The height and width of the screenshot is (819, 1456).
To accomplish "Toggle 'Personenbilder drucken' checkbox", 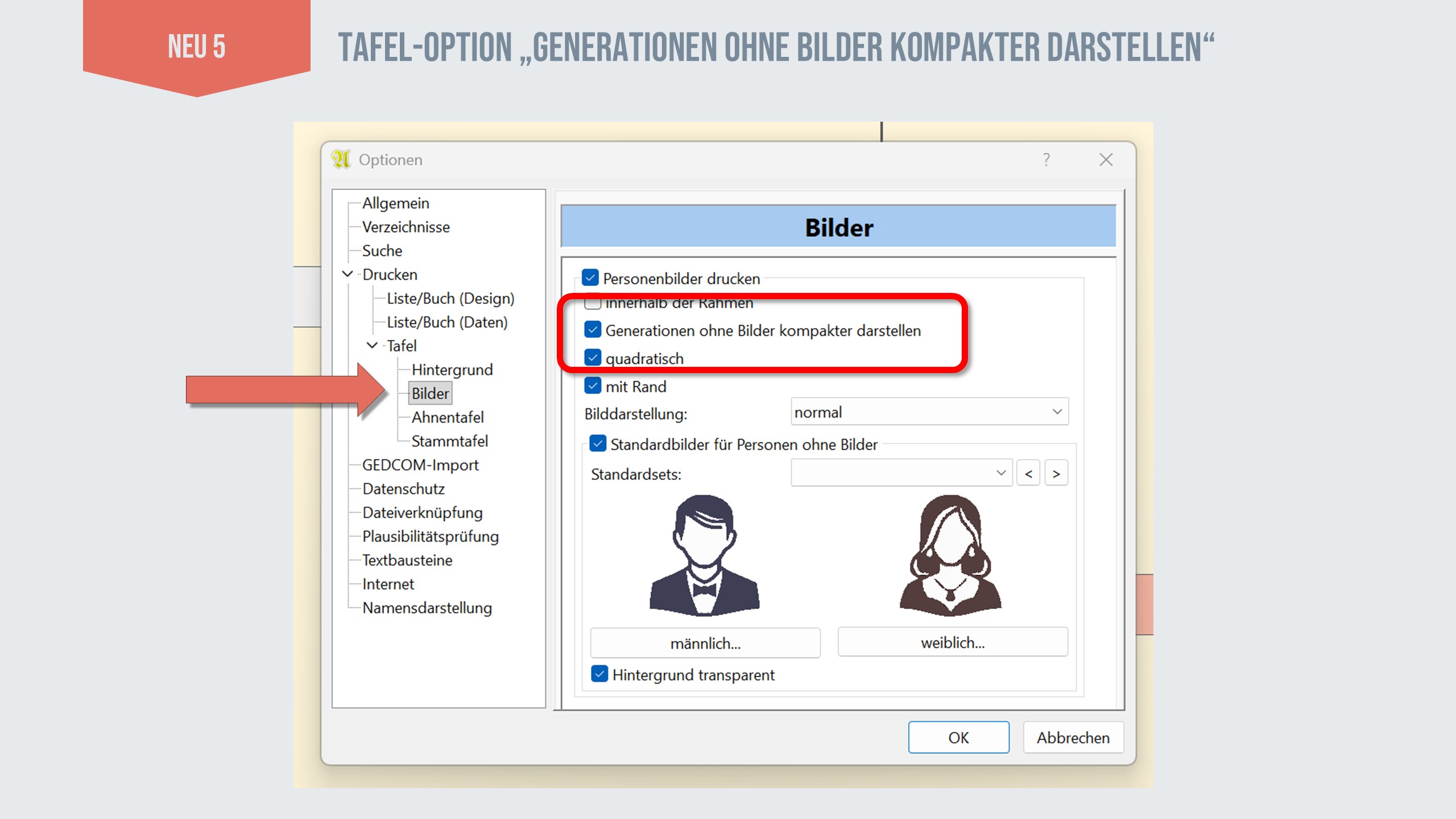I will (590, 278).
